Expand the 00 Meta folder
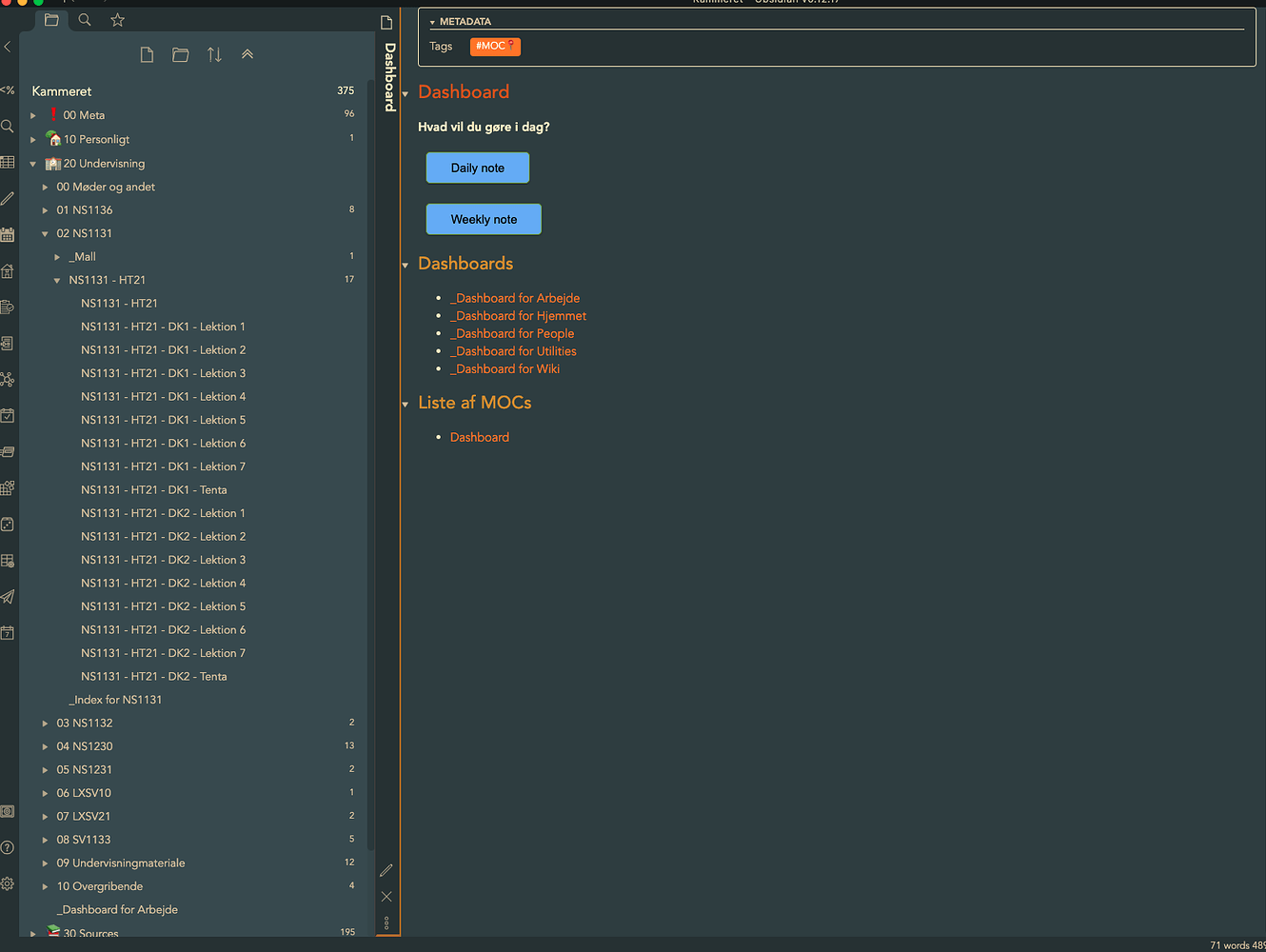Image resolution: width=1266 pixels, height=952 pixels. 33,114
